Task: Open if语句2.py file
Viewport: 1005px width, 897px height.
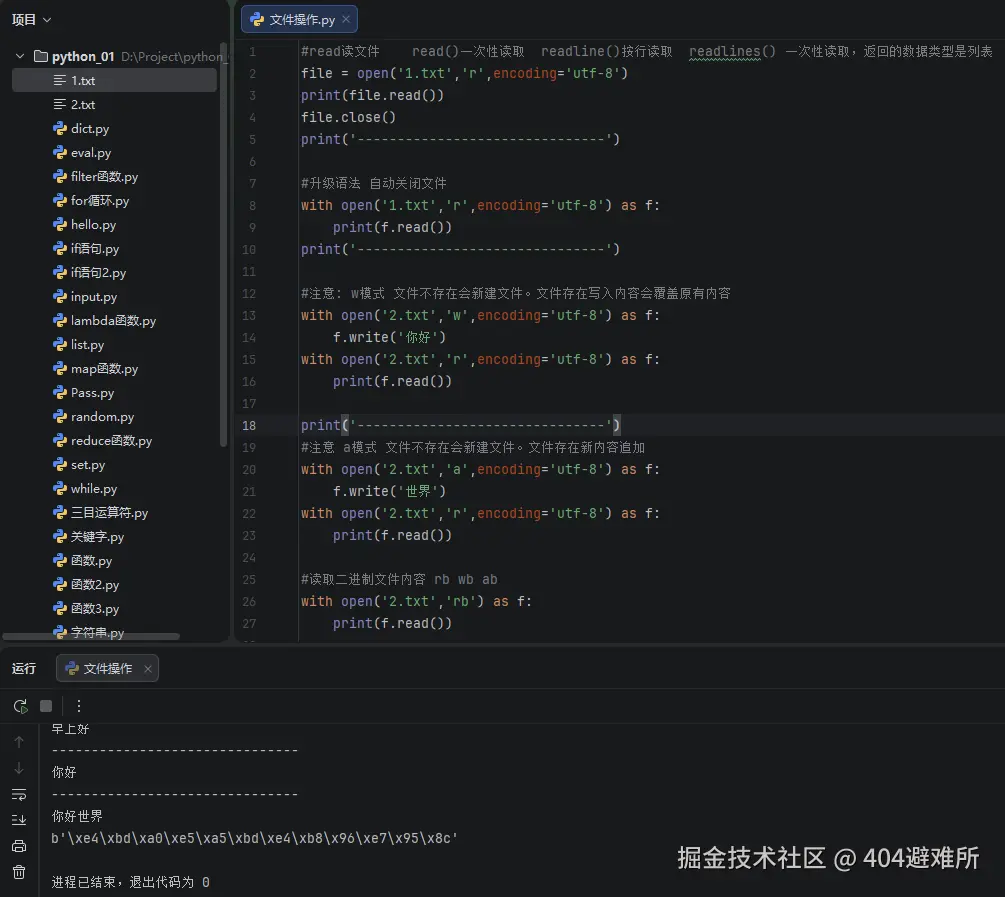Action: 99,272
